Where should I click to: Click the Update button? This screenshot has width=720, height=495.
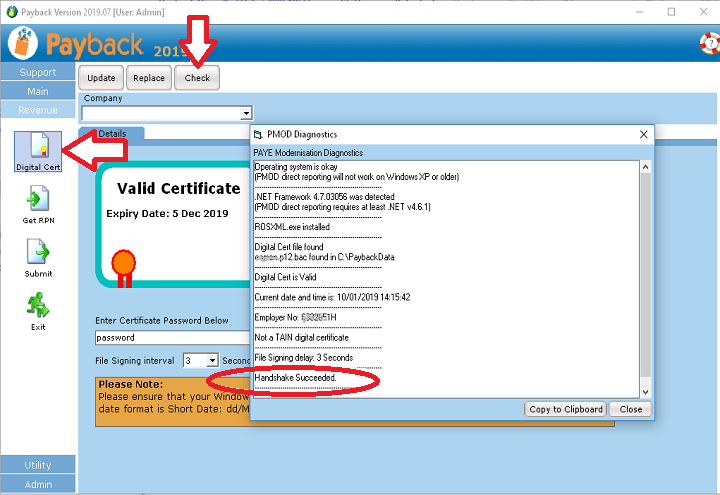click(101, 78)
